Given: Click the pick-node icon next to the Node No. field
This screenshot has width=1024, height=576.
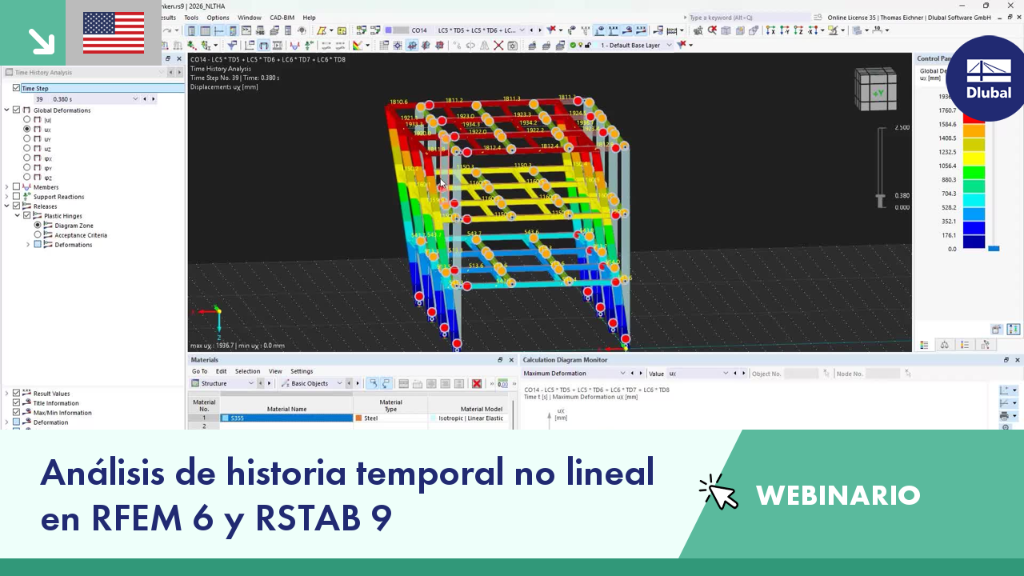Looking at the screenshot, I should pyautogui.click(x=908, y=374).
